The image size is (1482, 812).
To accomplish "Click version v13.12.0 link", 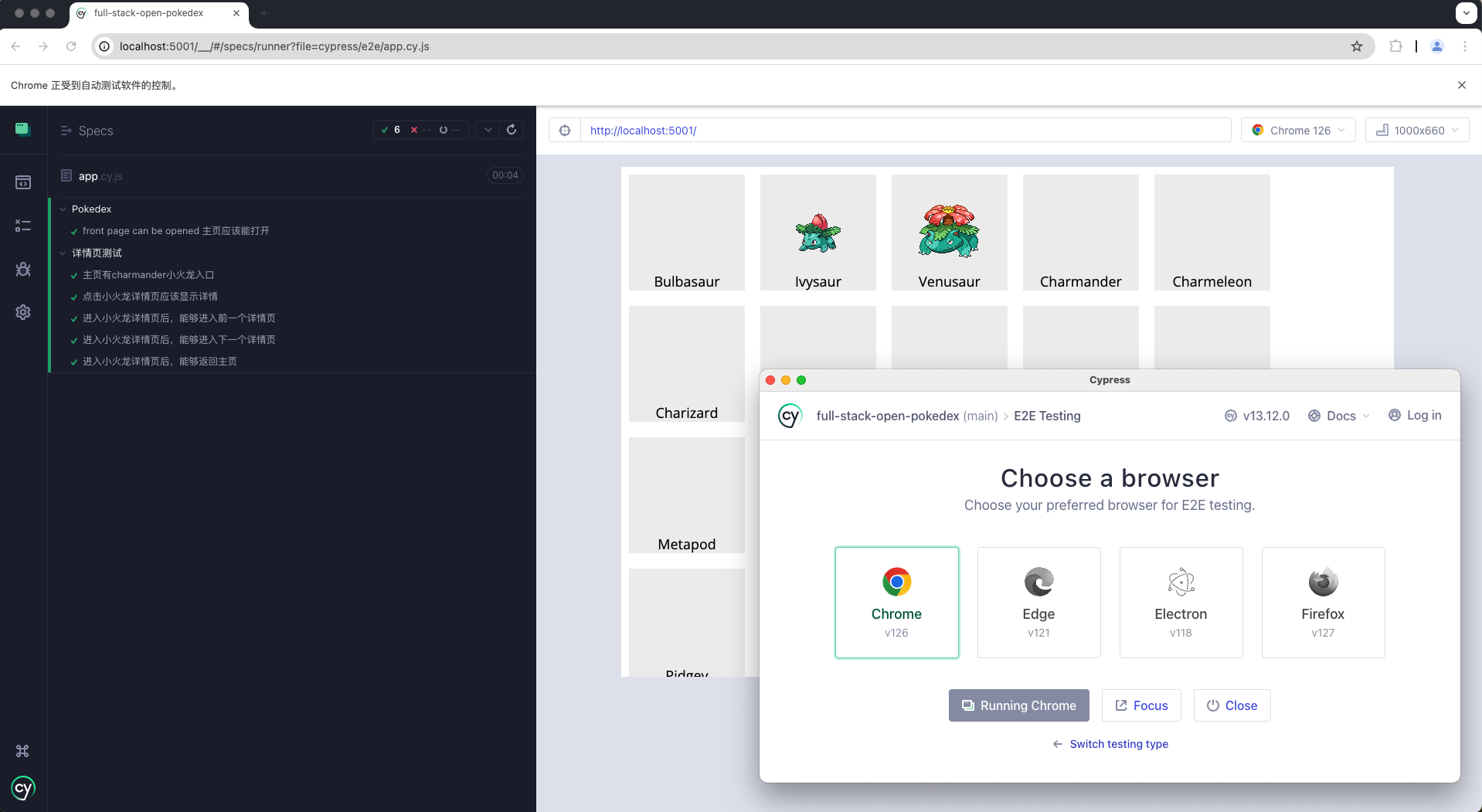I will tap(1257, 416).
